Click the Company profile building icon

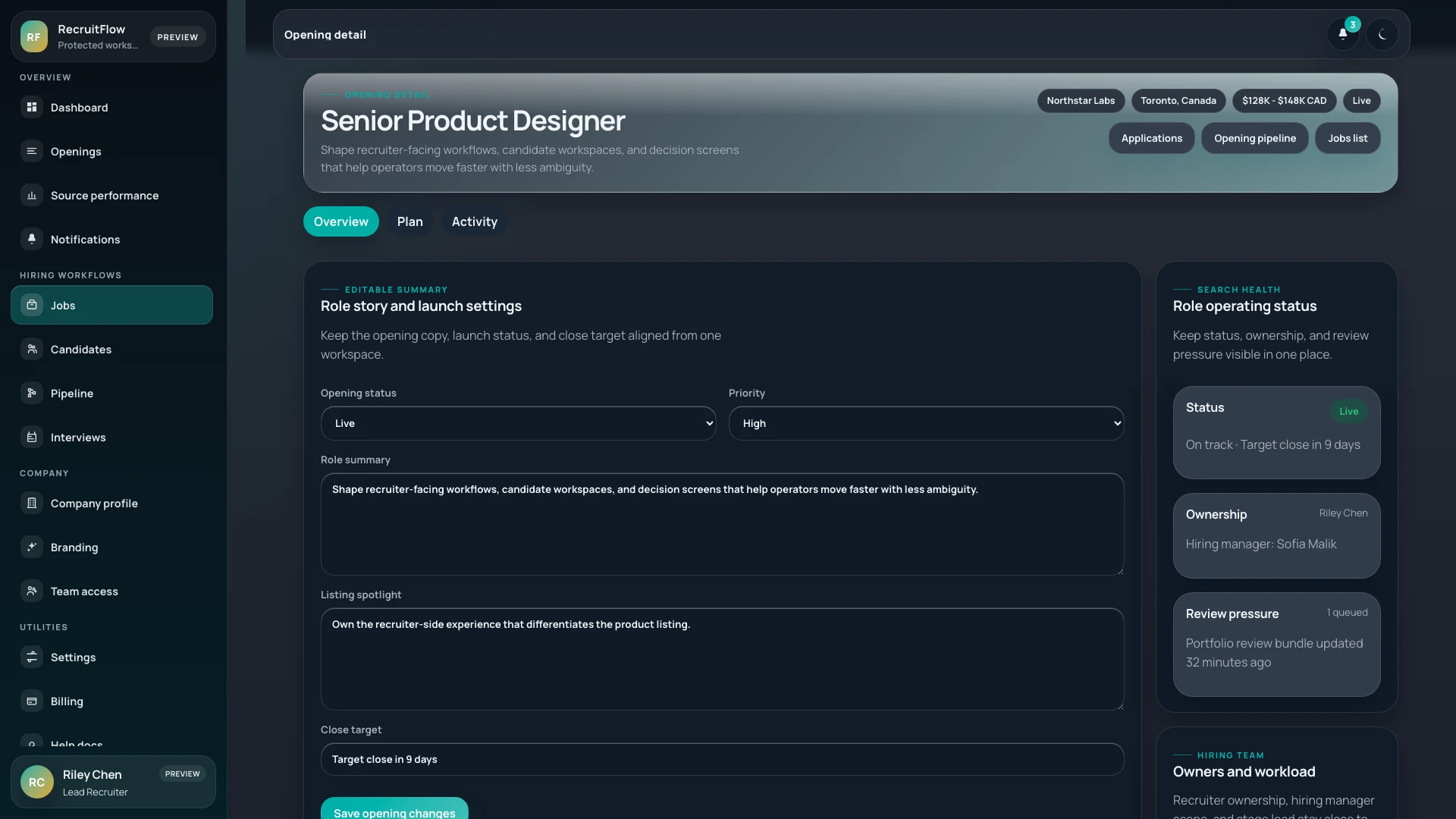click(x=32, y=504)
